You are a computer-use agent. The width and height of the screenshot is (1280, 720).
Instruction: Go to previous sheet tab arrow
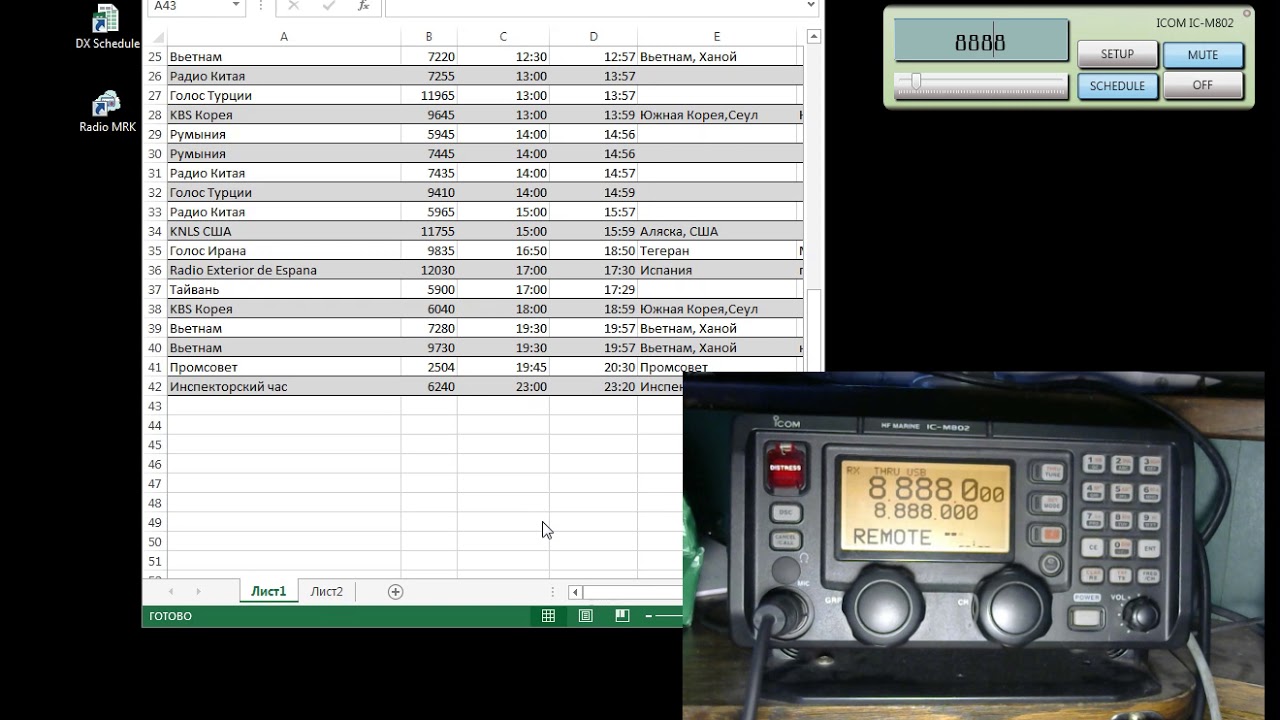pyautogui.click(x=171, y=592)
